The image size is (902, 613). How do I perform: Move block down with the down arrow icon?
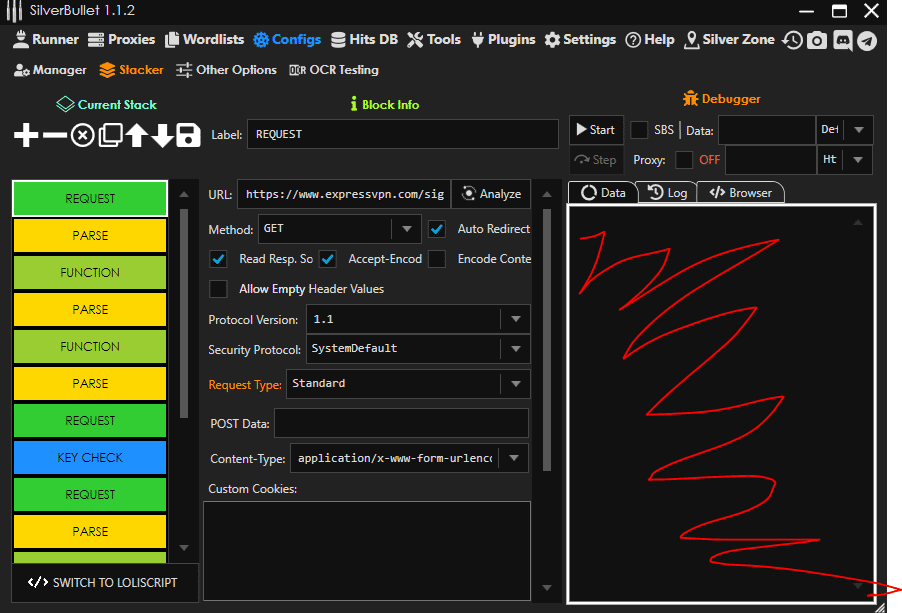point(162,136)
